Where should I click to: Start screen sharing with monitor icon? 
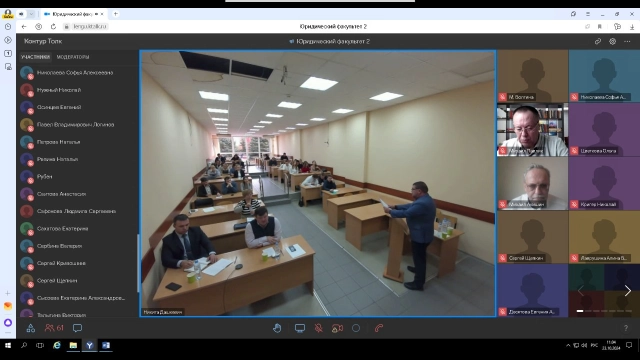(x=300, y=328)
